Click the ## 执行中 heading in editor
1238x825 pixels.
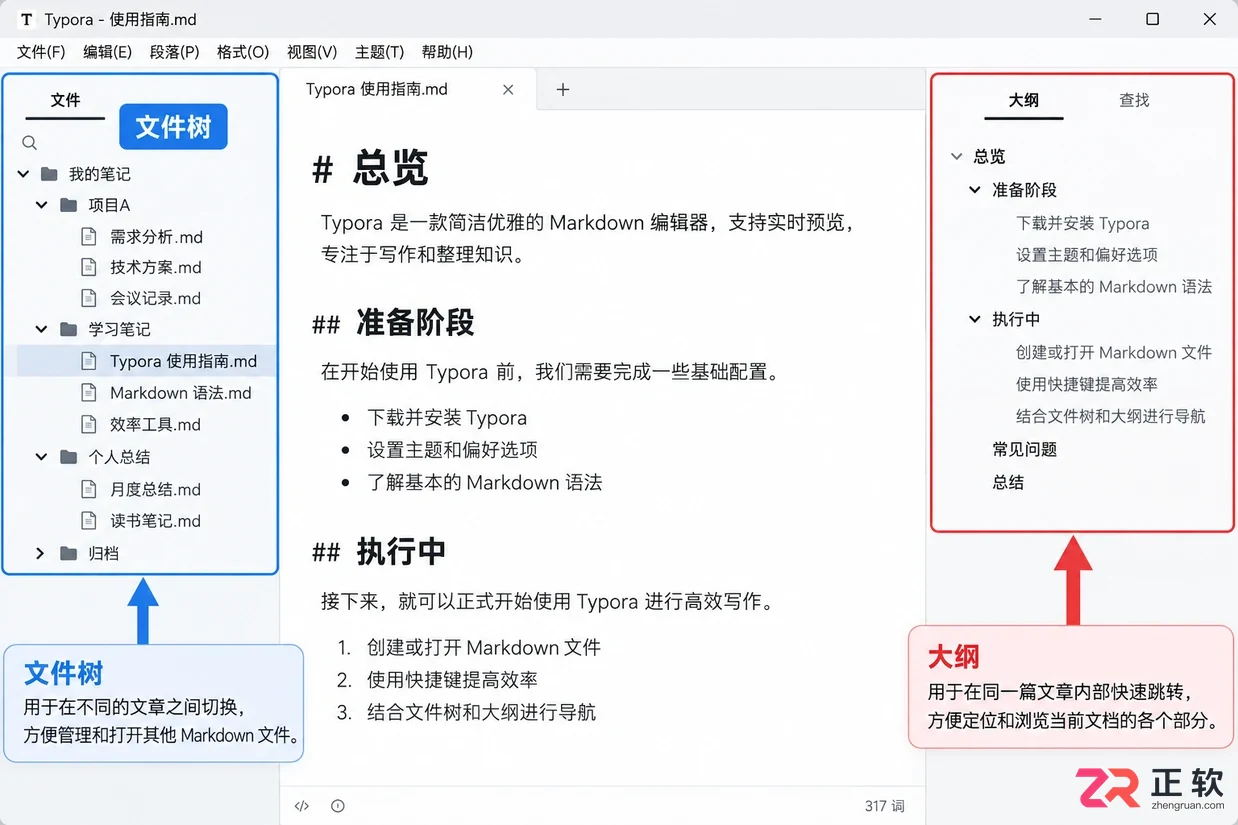pyautogui.click(x=379, y=552)
